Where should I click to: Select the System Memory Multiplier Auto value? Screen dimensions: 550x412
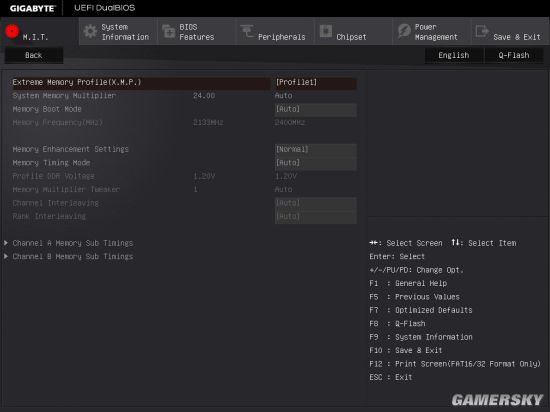coord(283,96)
